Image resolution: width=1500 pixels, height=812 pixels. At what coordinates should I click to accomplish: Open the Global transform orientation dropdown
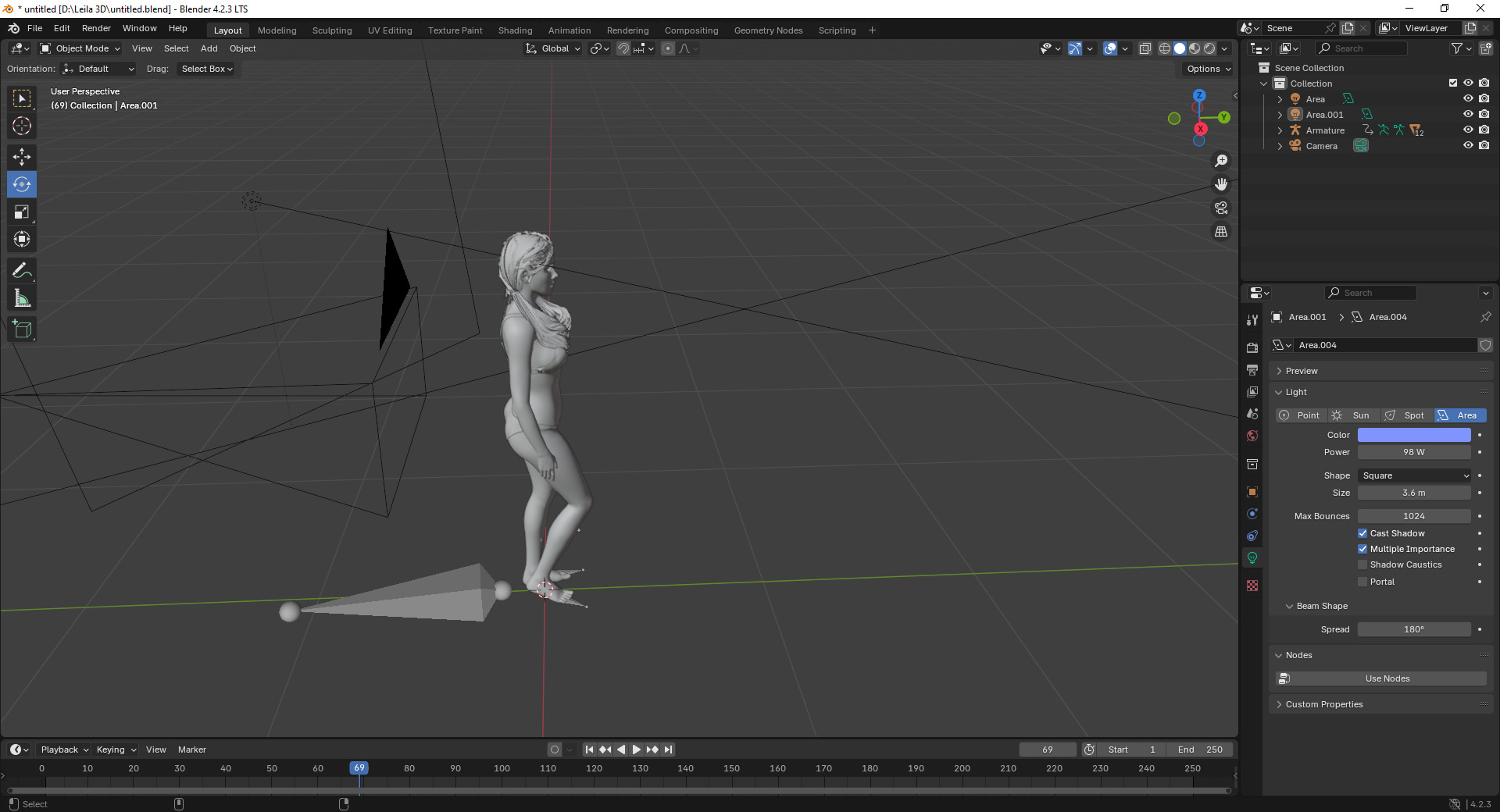pyautogui.click(x=553, y=48)
